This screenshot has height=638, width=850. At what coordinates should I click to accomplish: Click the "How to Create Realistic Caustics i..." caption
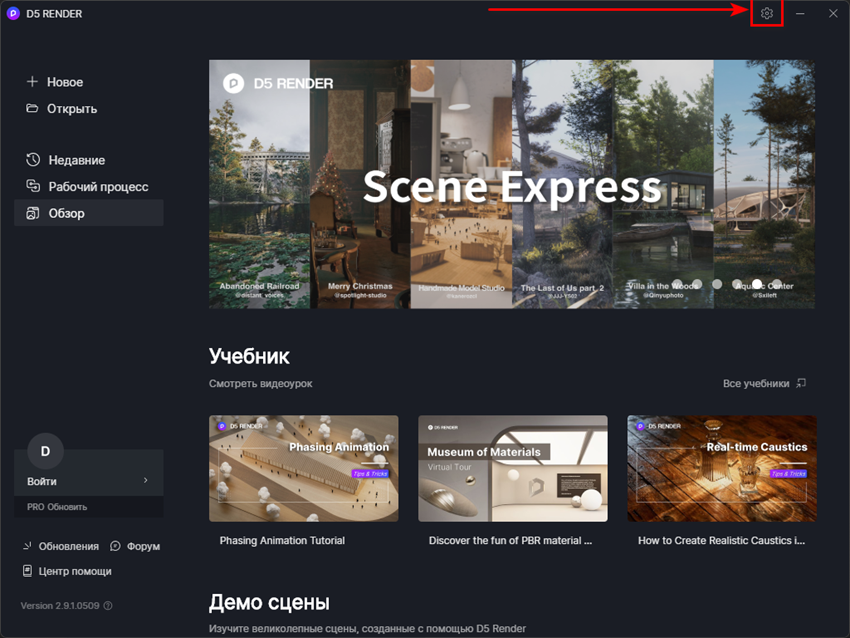coord(722,540)
